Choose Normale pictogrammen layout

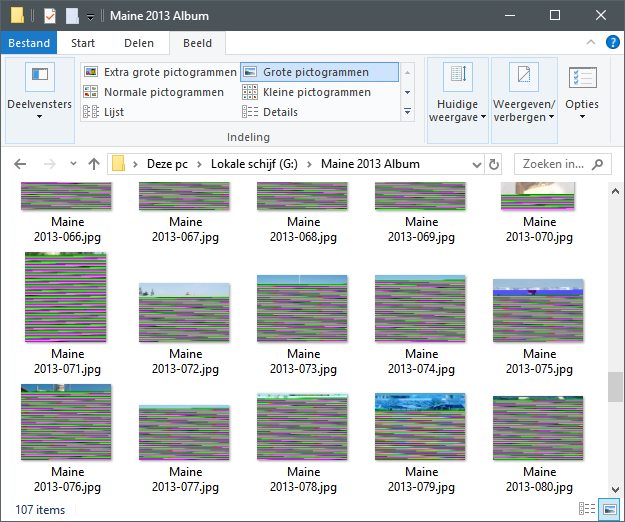pos(153,92)
